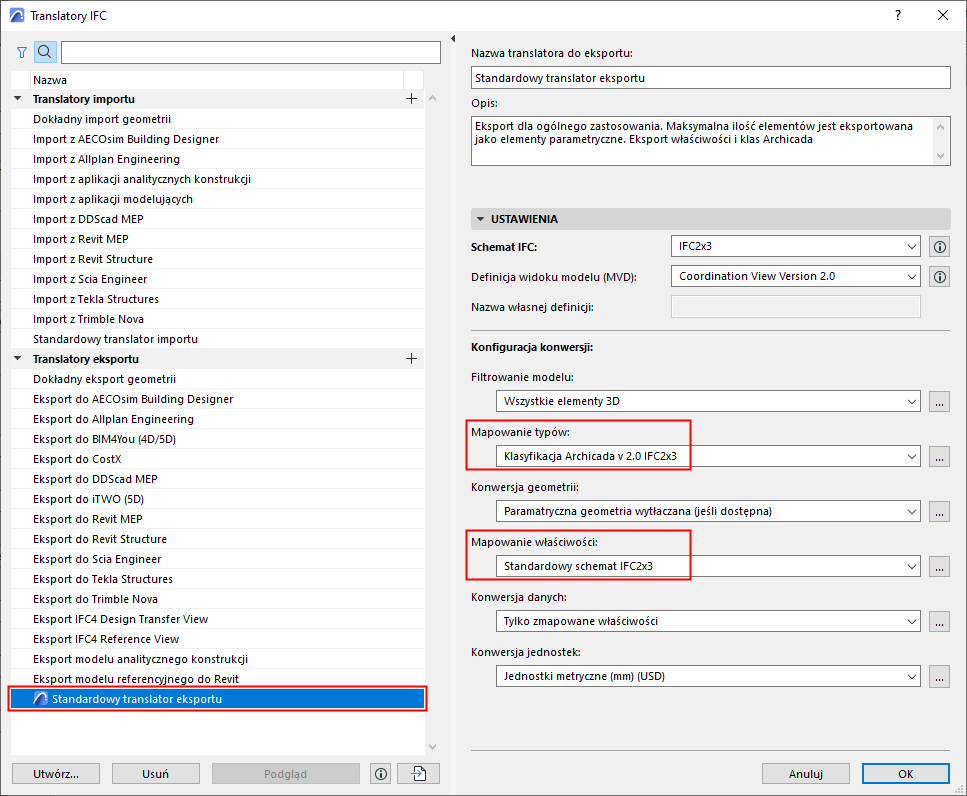The height and width of the screenshot is (796, 967).
Task: Select Eksport do Tekla Structures
Action: pos(218,579)
